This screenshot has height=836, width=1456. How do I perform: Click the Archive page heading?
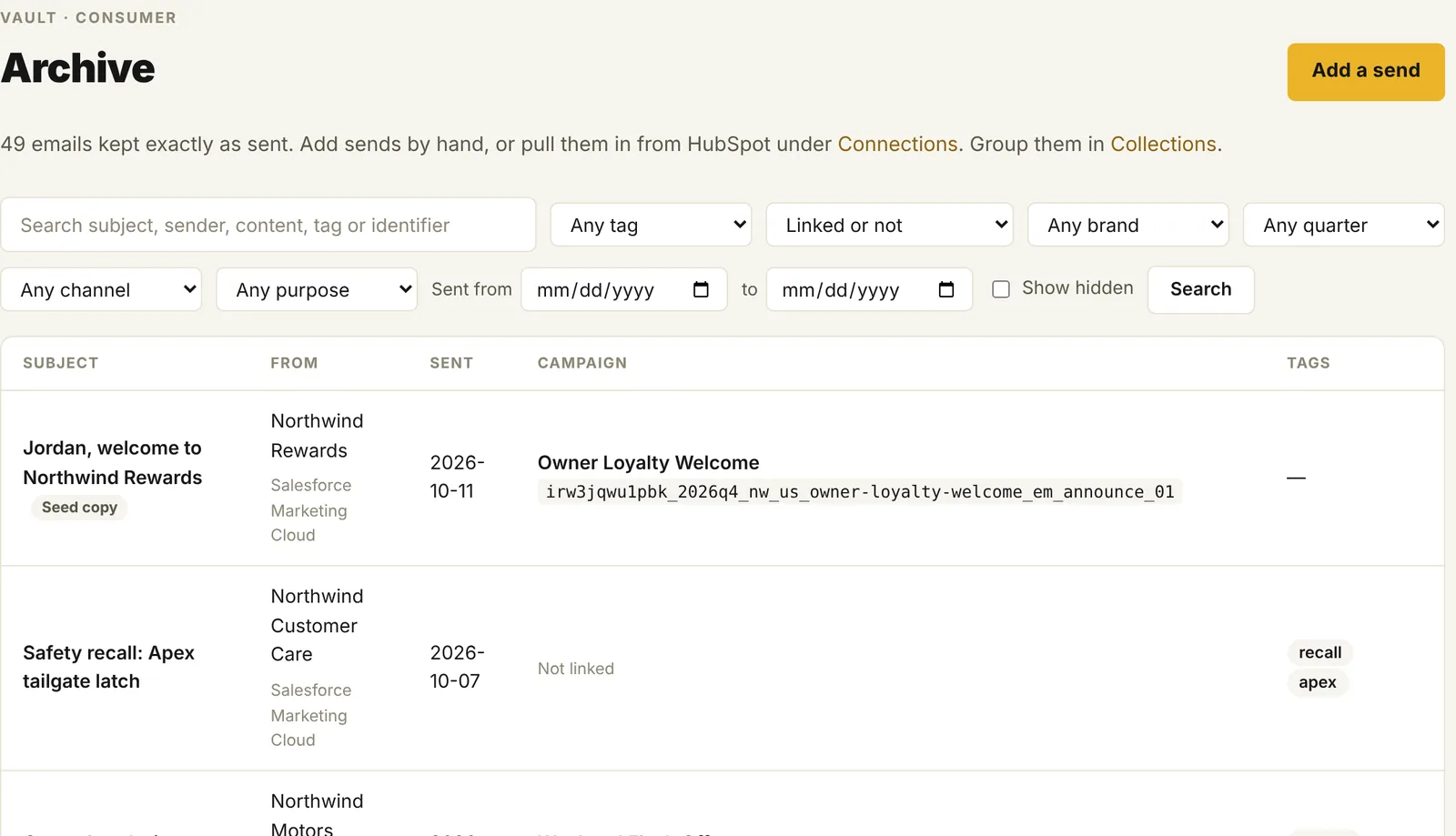point(78,68)
